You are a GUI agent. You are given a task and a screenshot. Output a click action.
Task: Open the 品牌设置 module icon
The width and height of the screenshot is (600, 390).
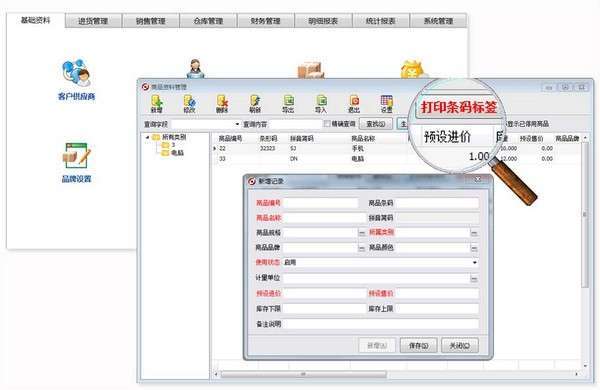[77, 162]
